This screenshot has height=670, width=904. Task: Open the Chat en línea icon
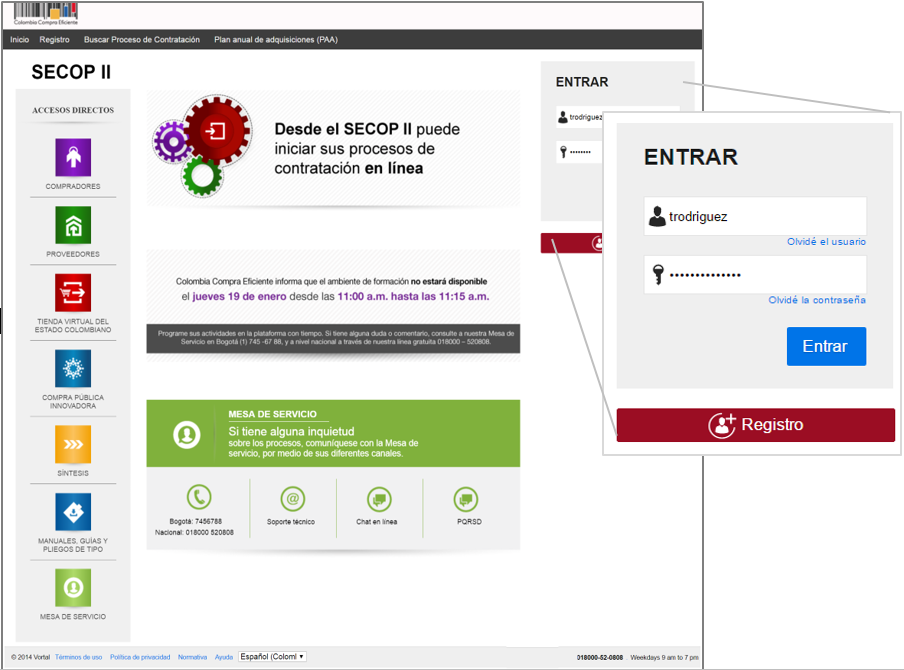[x=379, y=499]
